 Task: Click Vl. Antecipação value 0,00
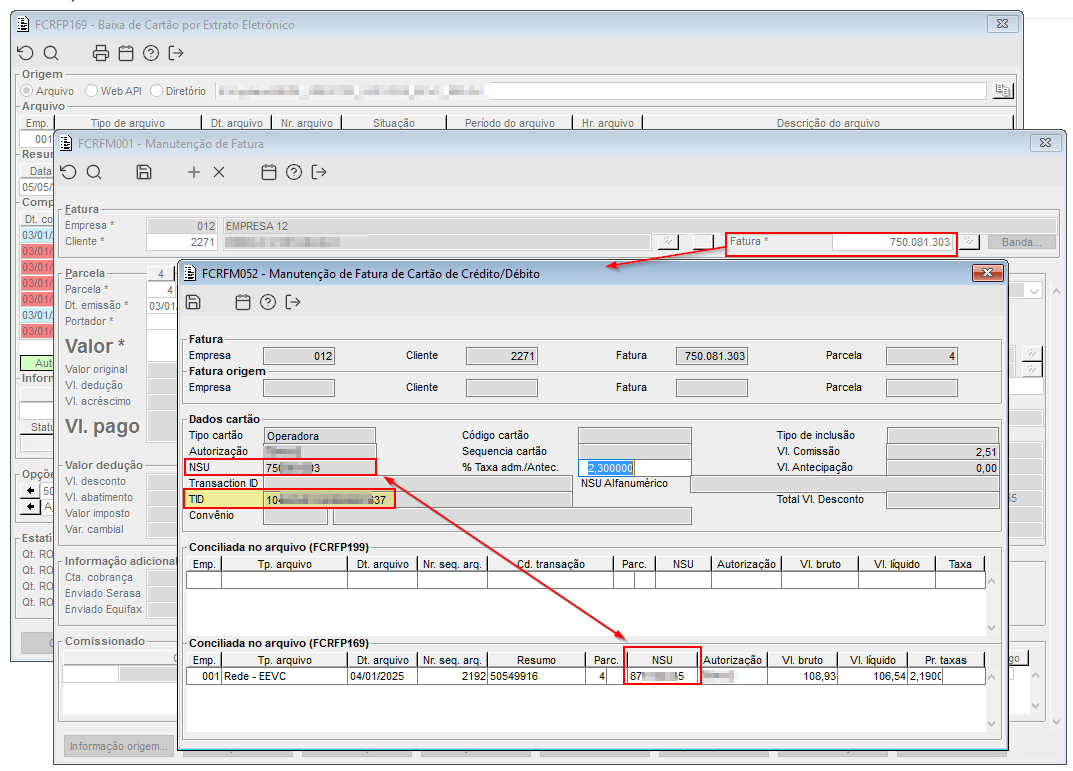click(x=942, y=468)
